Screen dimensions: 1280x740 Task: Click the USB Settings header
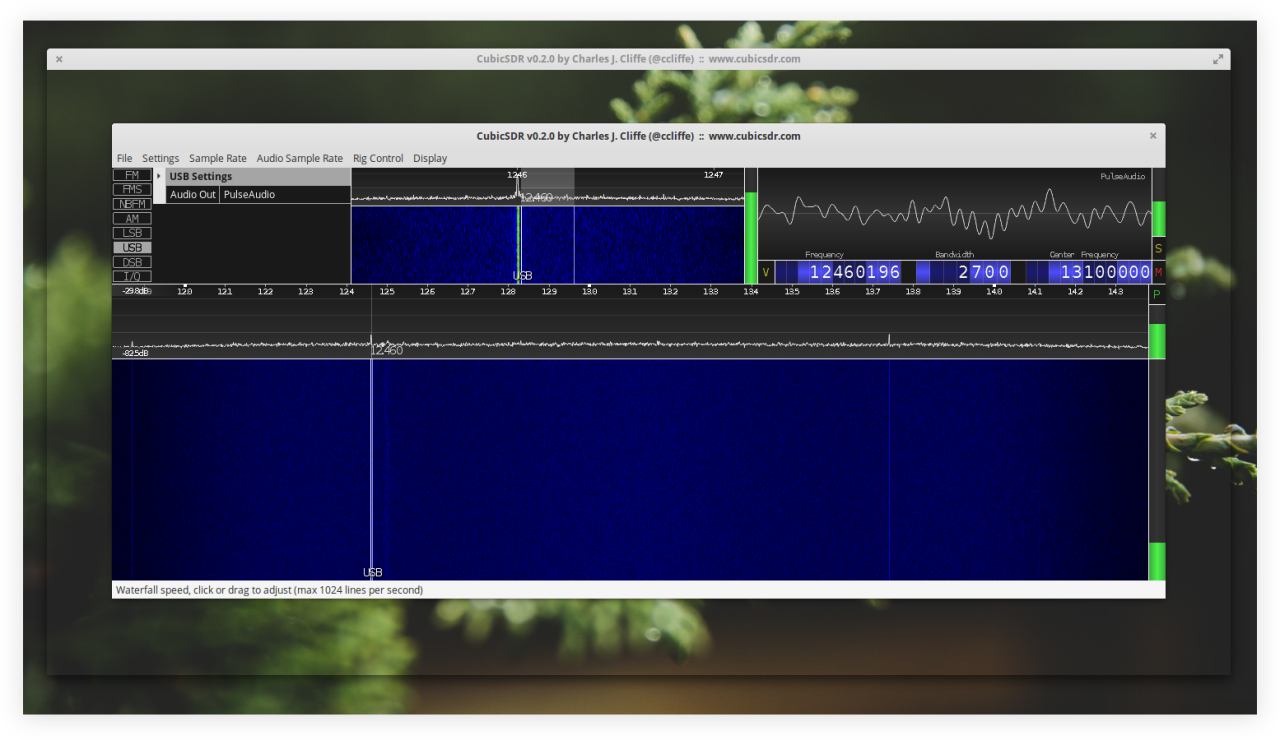click(x=258, y=176)
